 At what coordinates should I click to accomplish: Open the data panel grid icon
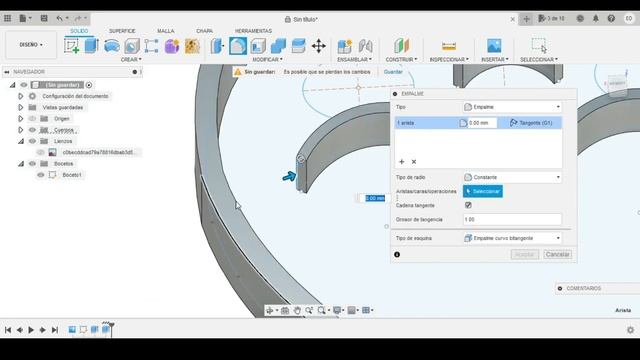[7, 18]
